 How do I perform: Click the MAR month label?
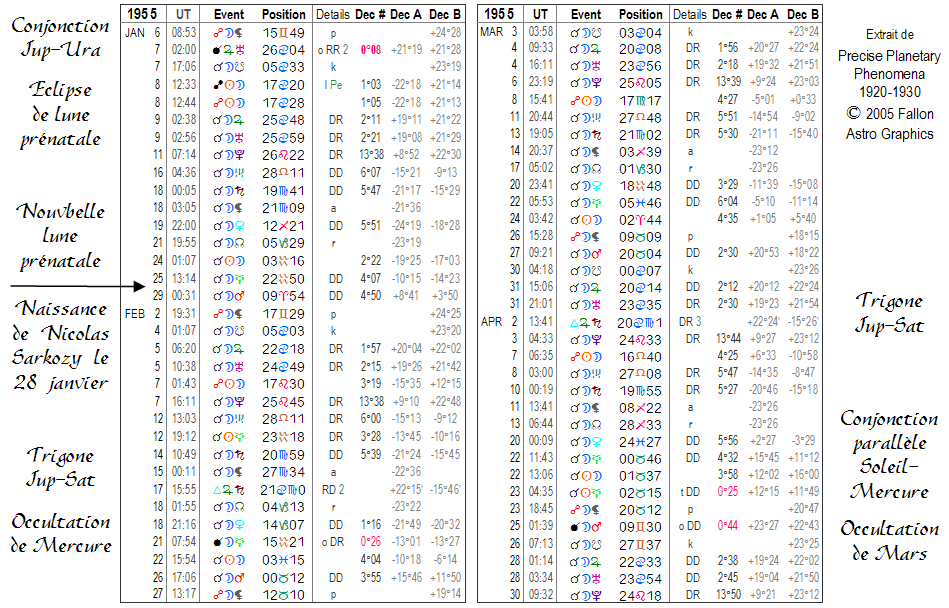[491, 31]
